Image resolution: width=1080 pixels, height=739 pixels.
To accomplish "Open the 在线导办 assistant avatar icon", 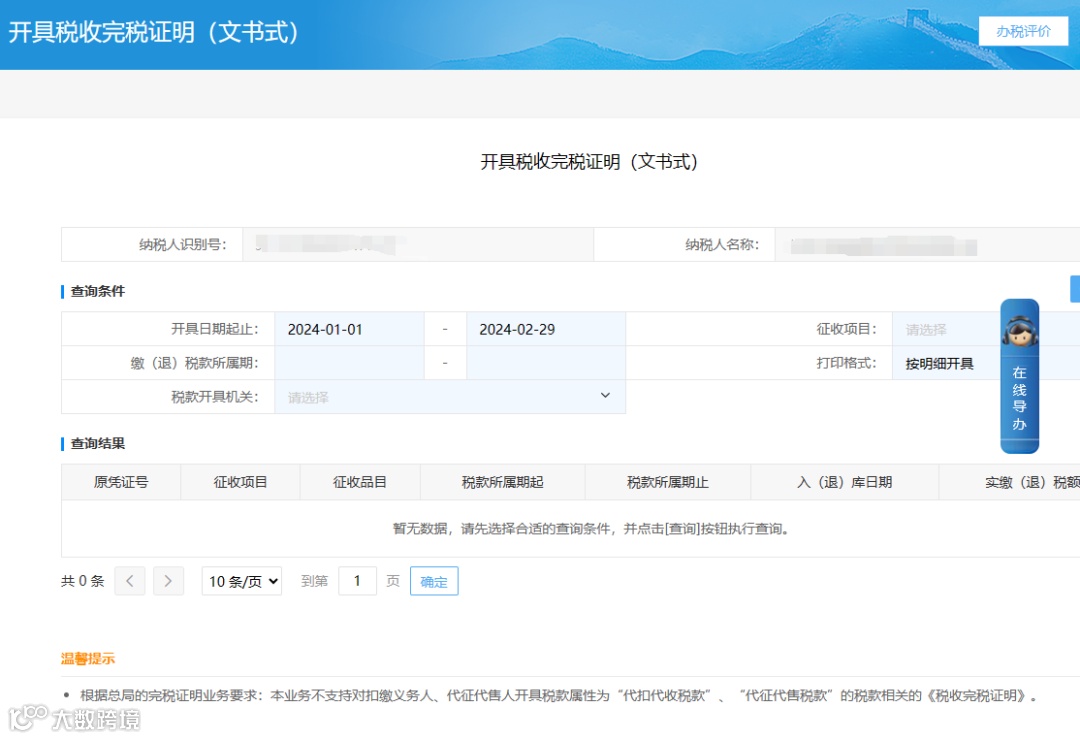I will (1019, 330).
